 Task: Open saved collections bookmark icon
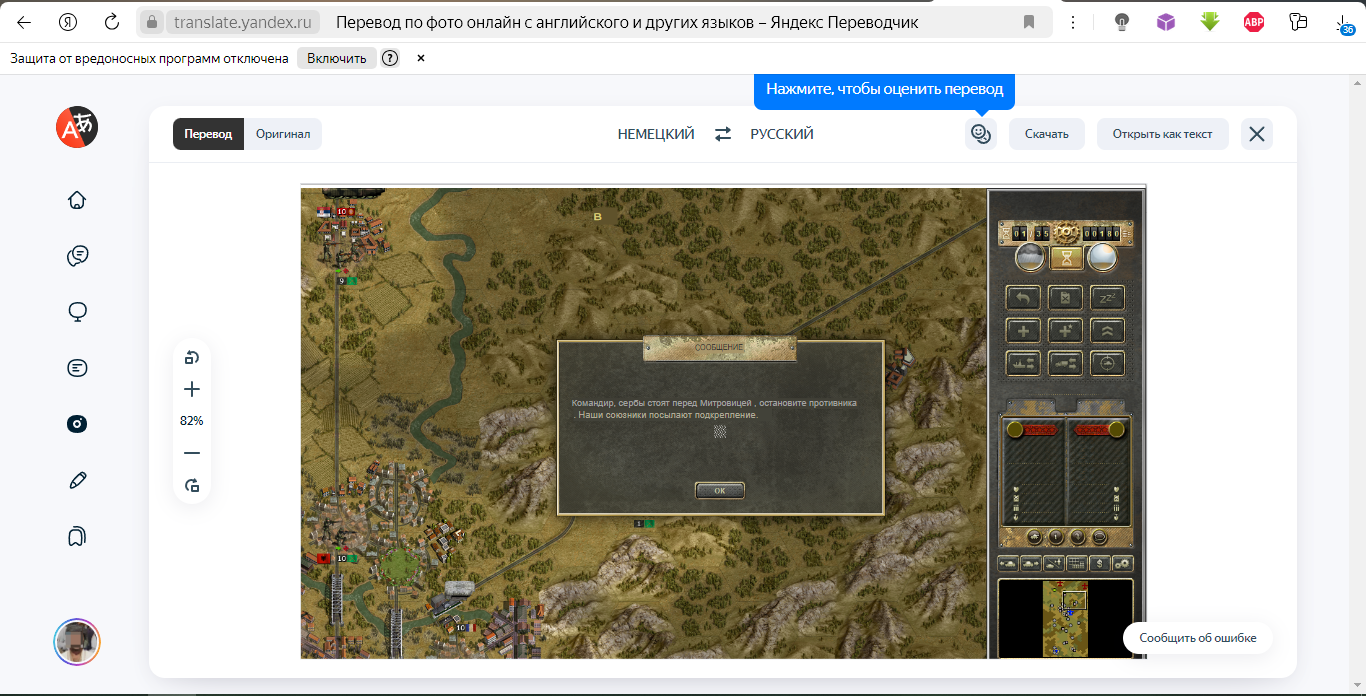(77, 537)
